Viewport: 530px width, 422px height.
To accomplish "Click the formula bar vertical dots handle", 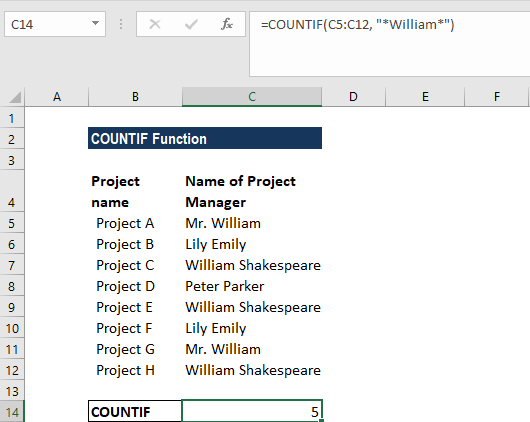I will coord(121,24).
